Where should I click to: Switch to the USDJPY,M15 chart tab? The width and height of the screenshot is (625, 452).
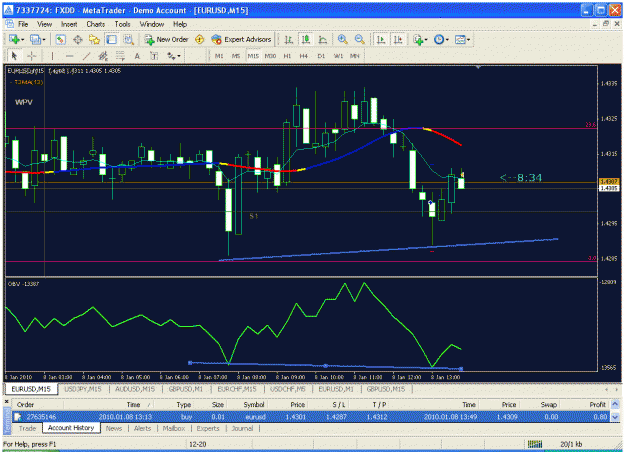point(83,389)
